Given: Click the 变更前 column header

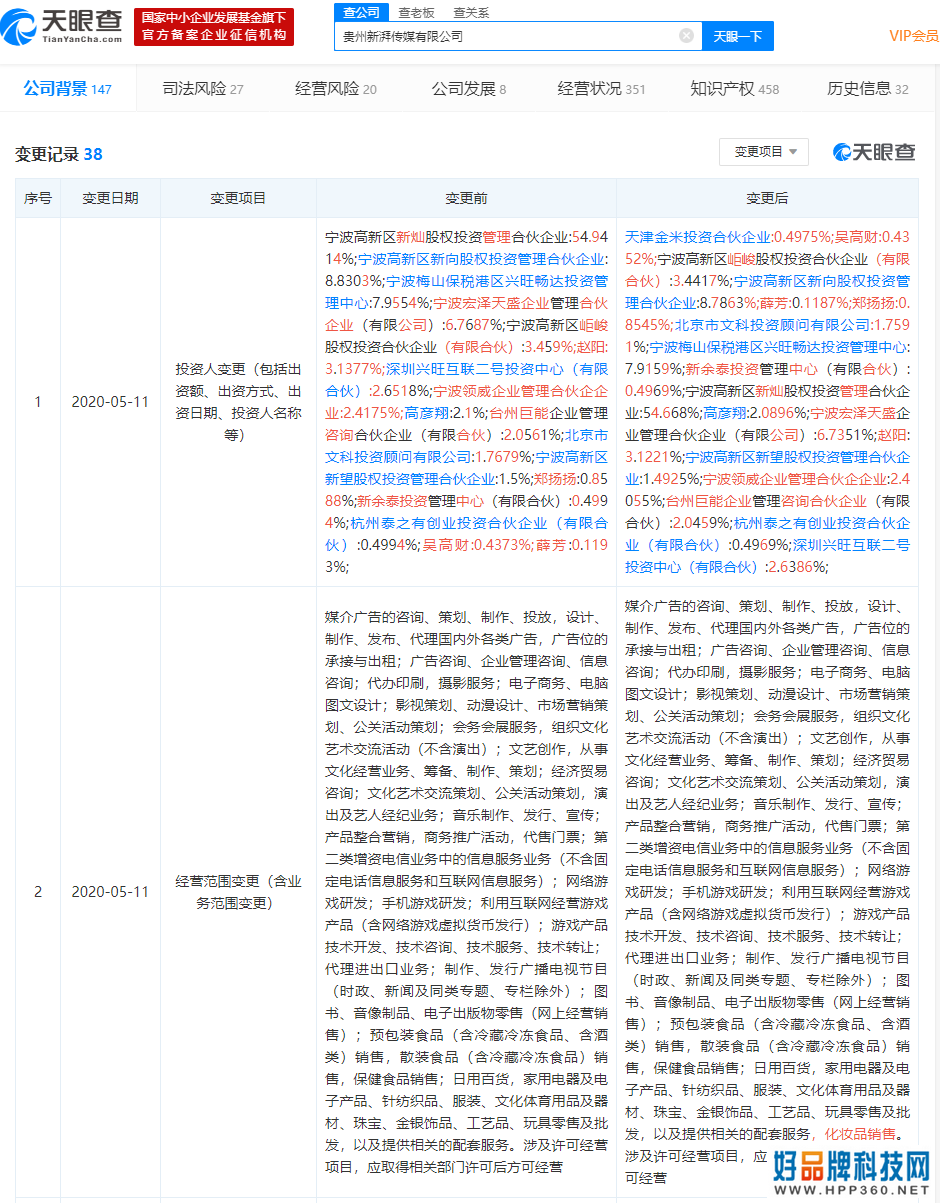Looking at the screenshot, I should coord(466,198).
